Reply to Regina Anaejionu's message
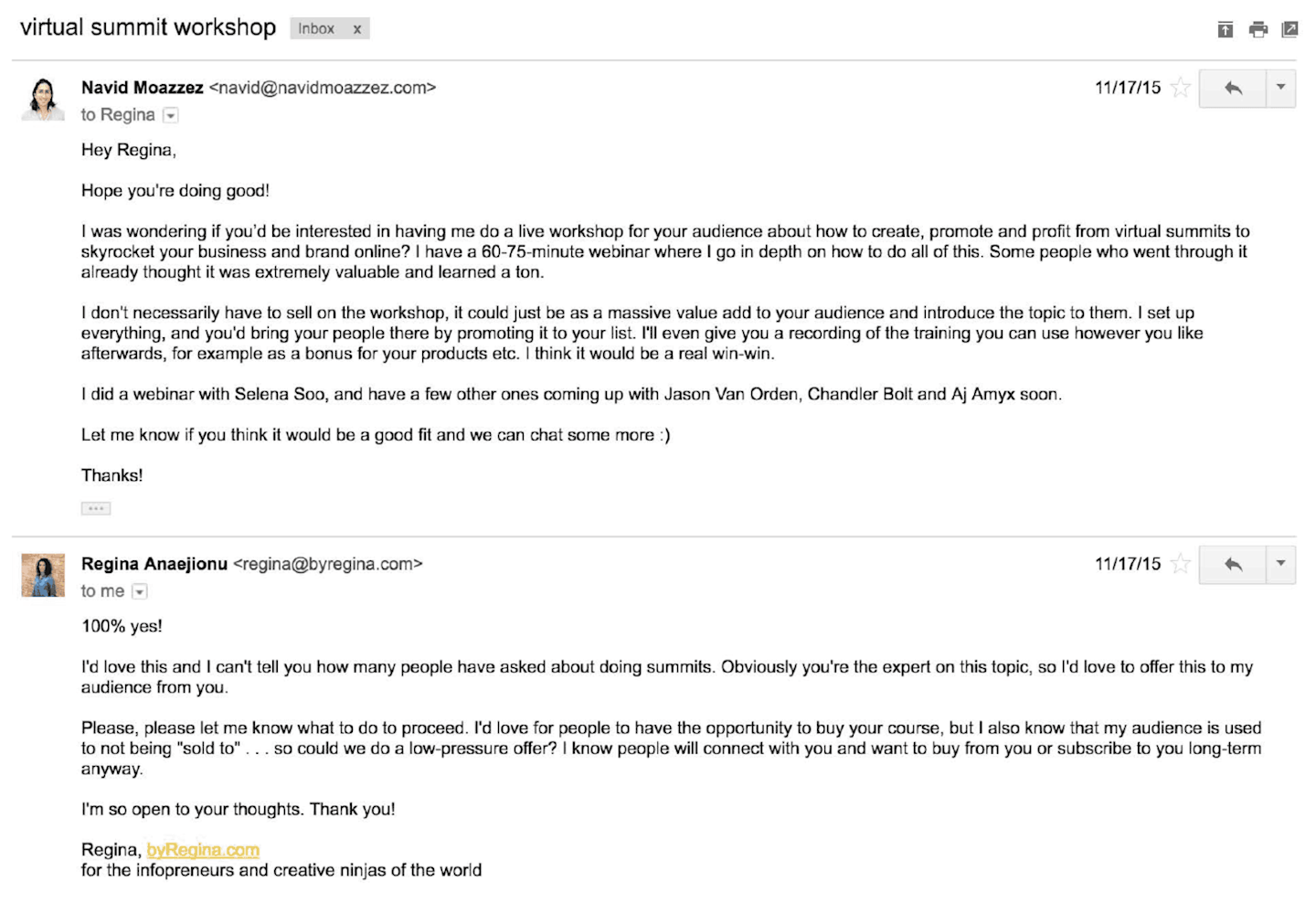 point(1233,565)
